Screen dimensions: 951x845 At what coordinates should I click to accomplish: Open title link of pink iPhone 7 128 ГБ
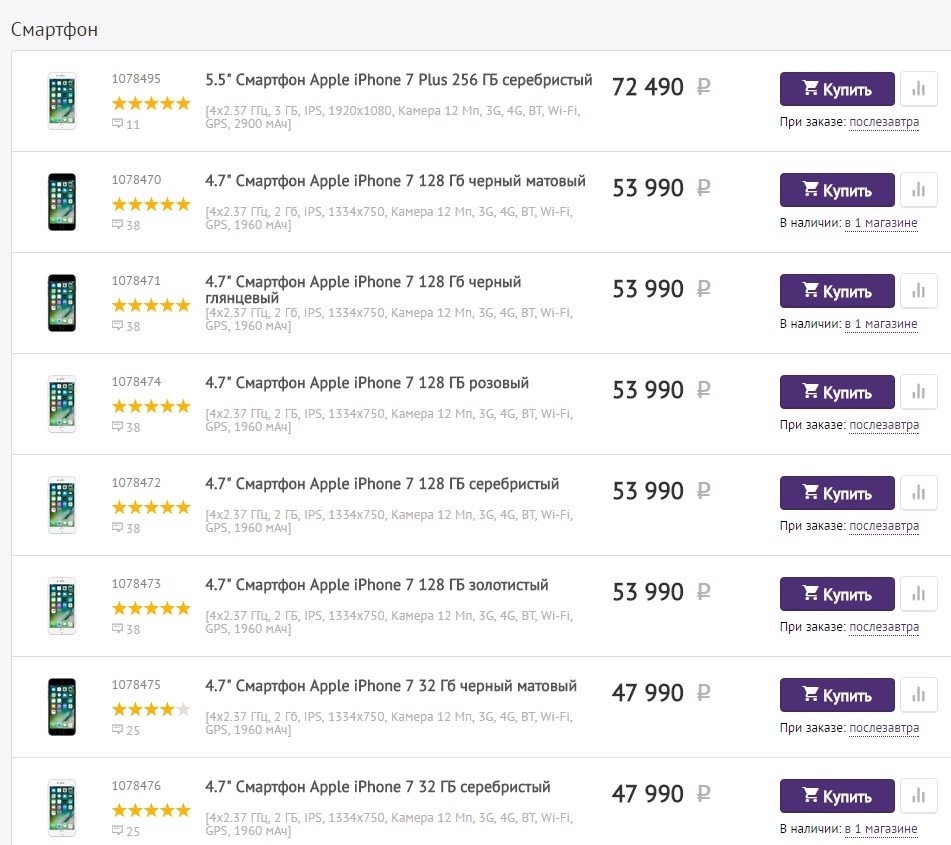(367, 383)
